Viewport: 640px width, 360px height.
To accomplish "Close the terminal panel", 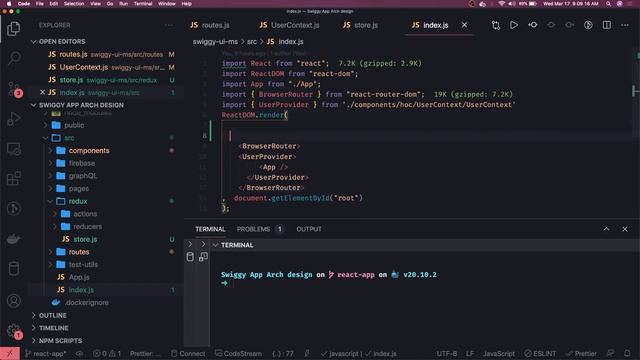I will 625,229.
